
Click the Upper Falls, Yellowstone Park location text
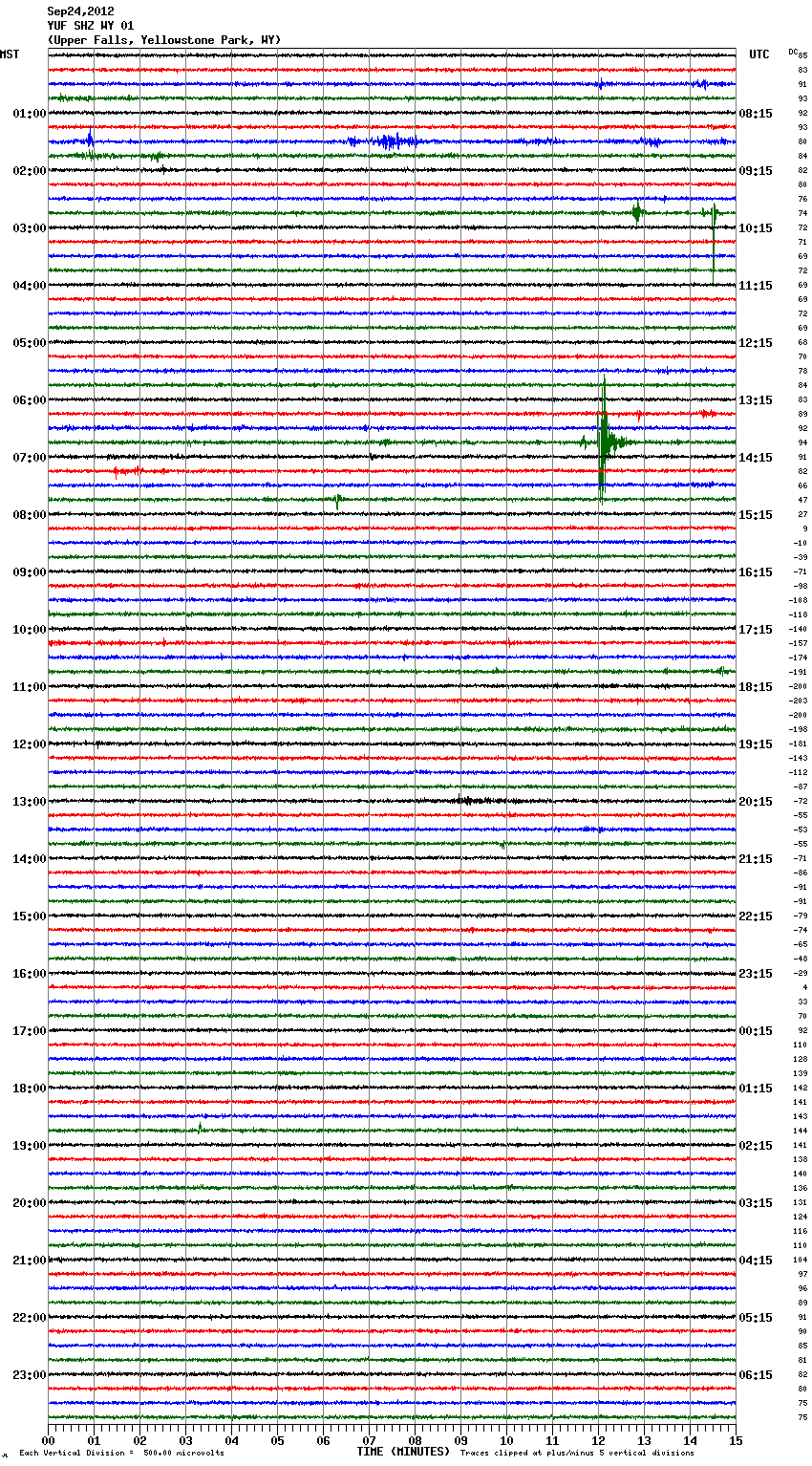[x=164, y=40]
